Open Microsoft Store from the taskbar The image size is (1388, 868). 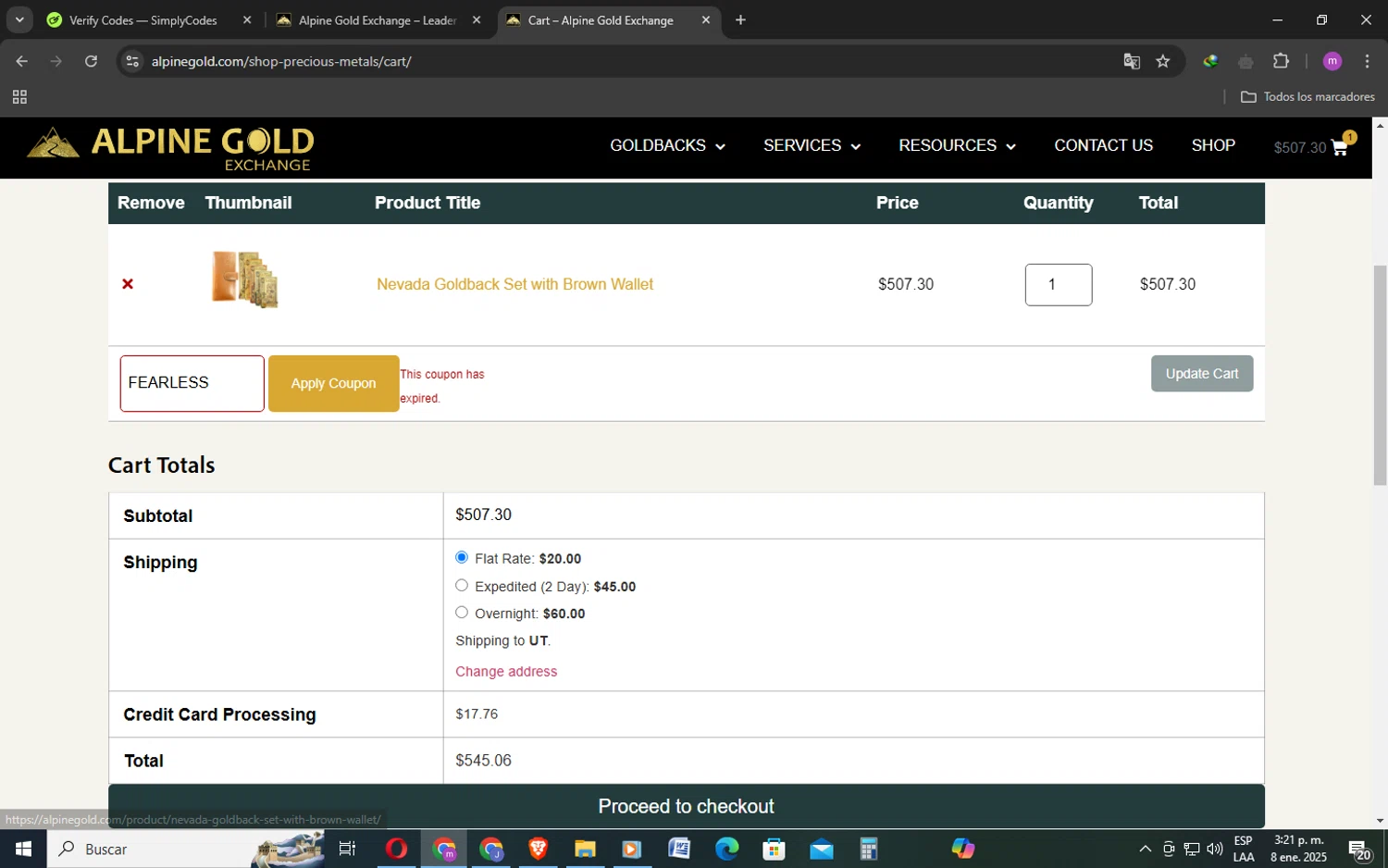tap(774, 849)
